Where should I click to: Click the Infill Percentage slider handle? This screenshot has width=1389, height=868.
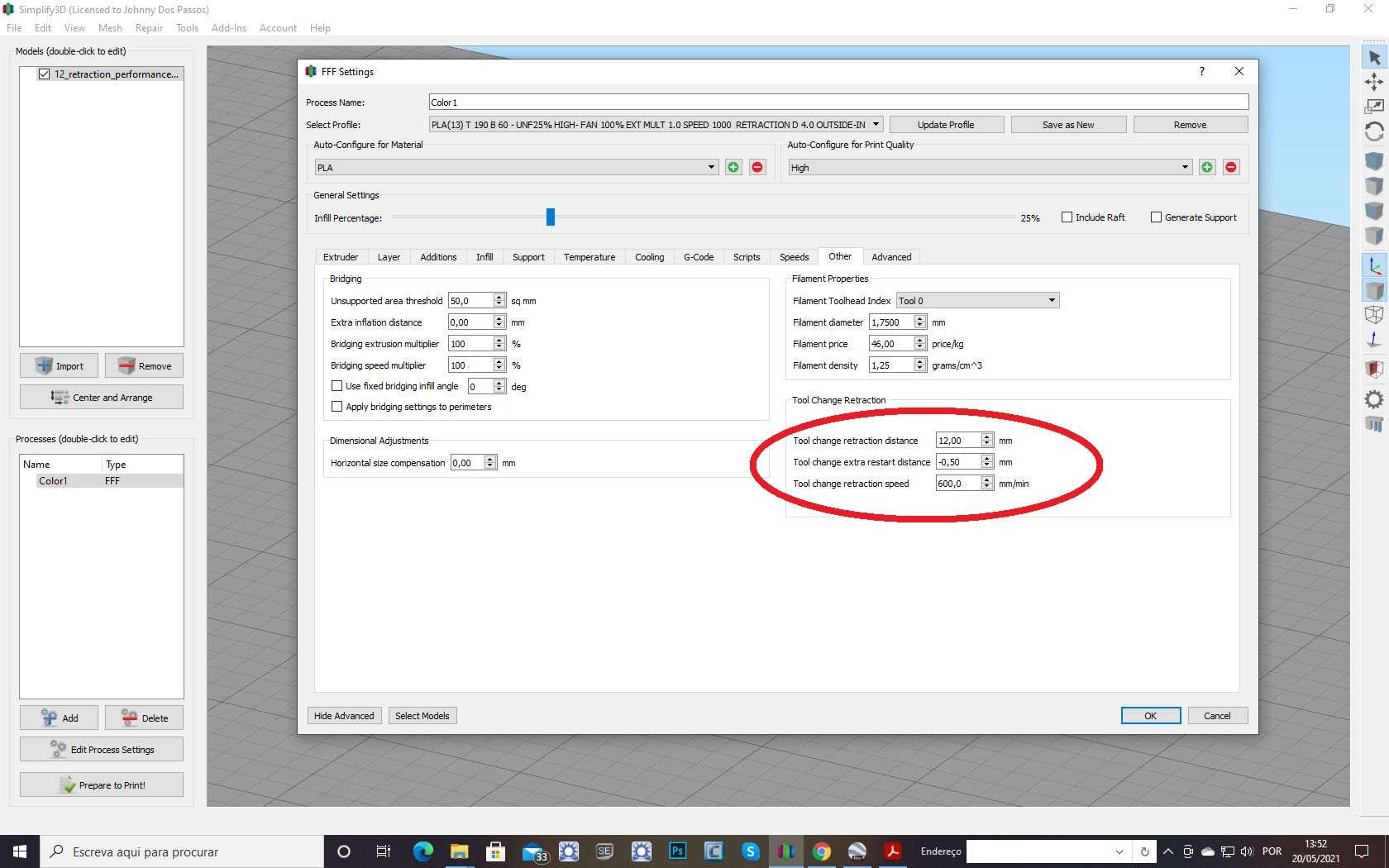point(551,217)
